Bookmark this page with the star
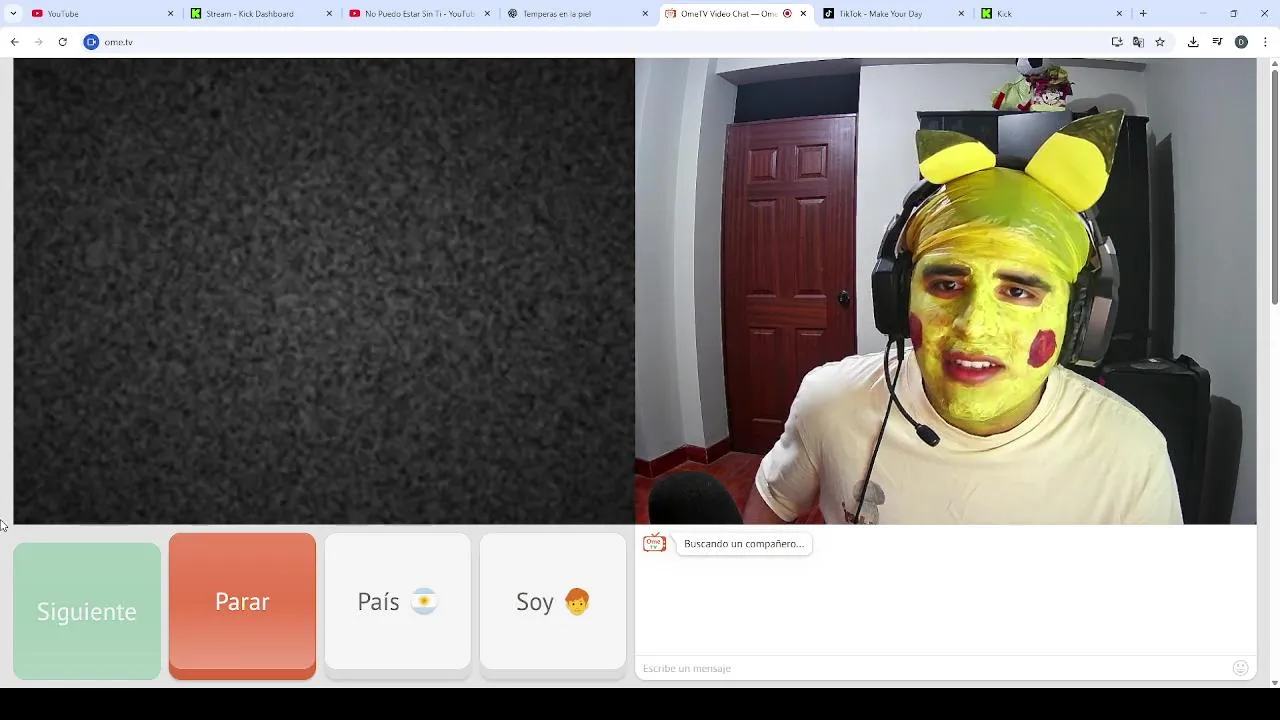The height and width of the screenshot is (720, 1280). click(x=1160, y=42)
